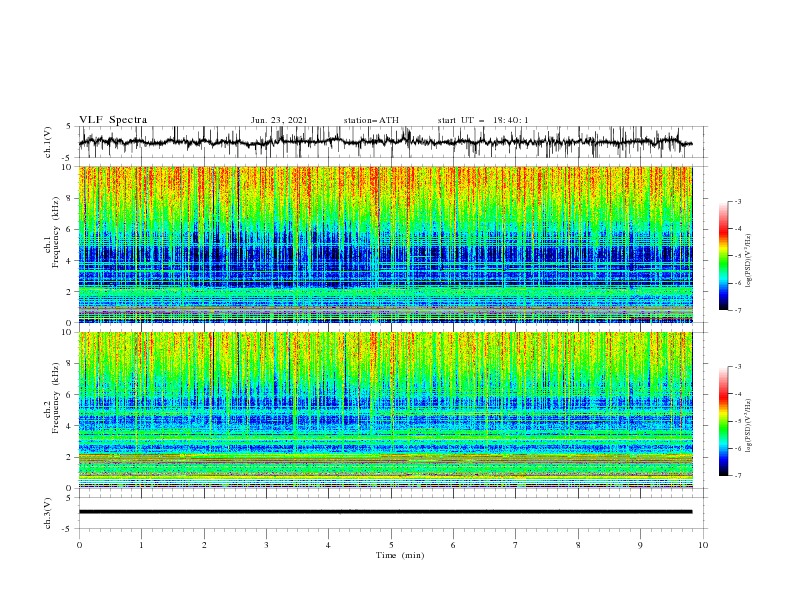Screen dimensions: 792x612
Task: Click inside the ch.2 spectrogram plot
Action: pyautogui.click(x=385, y=410)
